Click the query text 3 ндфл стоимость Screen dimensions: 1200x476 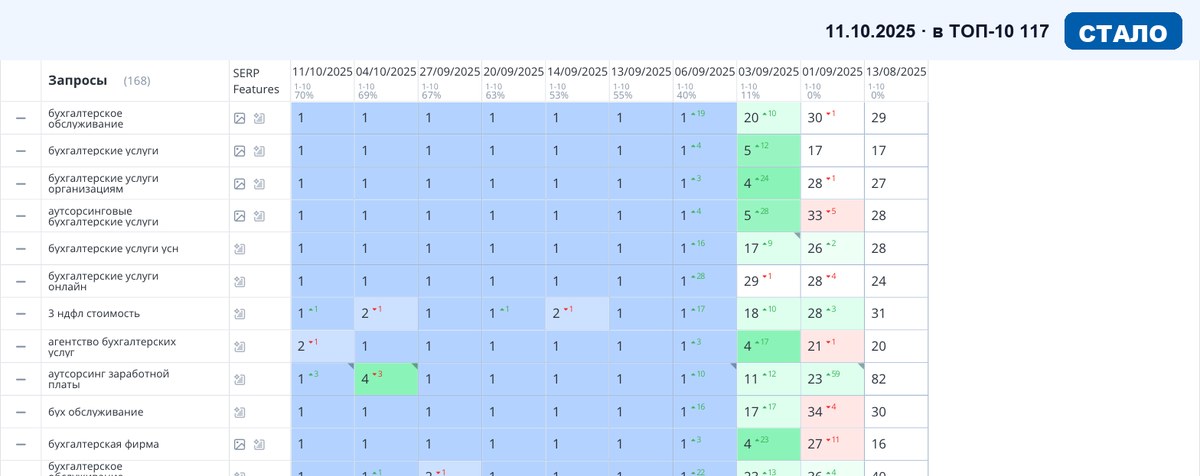(x=94, y=314)
